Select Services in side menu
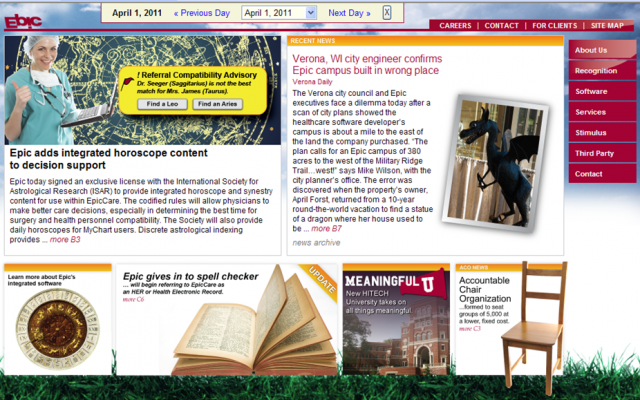The height and width of the screenshot is (400, 640). [x=602, y=112]
